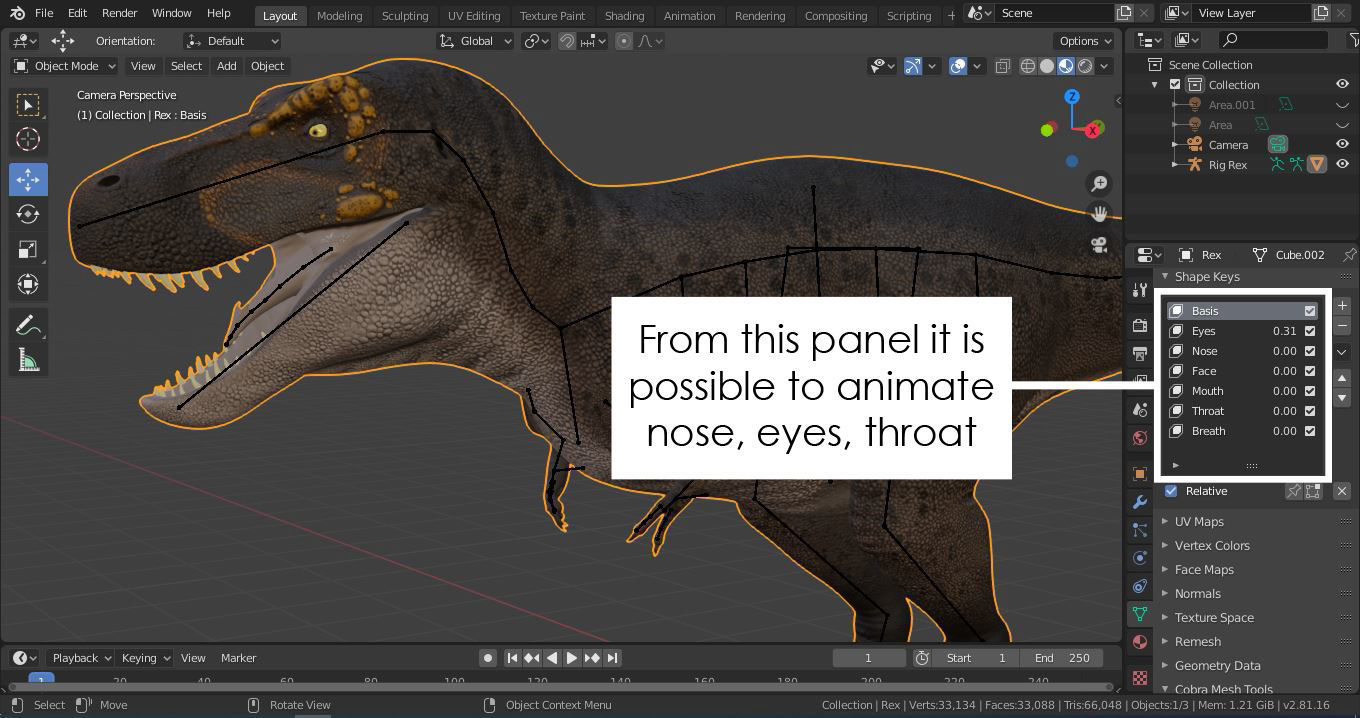Open Object Mode dropdown
This screenshot has width=1360, height=718.
coord(65,66)
